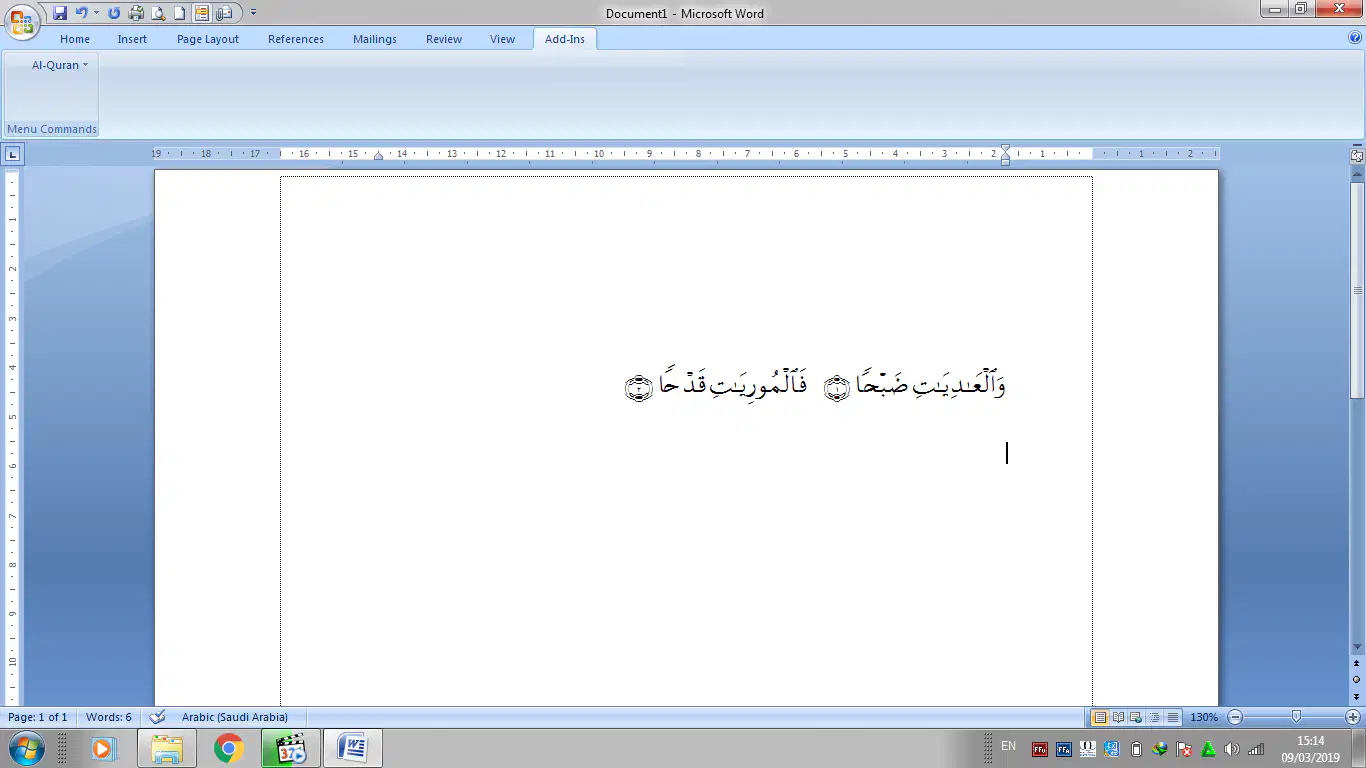Open Windows Explorer from taskbar
Viewport: 1366px width, 768px height.
point(167,748)
